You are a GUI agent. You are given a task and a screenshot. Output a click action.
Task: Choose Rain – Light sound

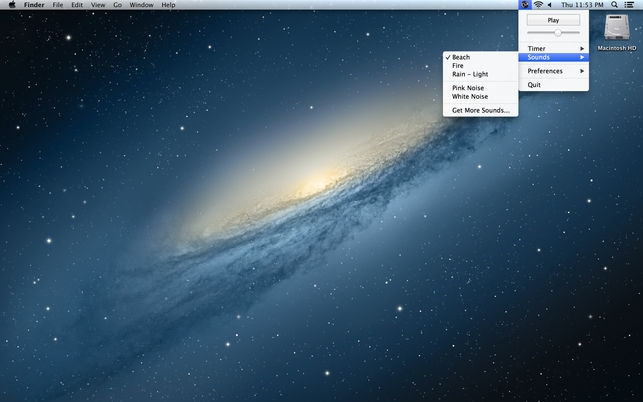(x=470, y=74)
